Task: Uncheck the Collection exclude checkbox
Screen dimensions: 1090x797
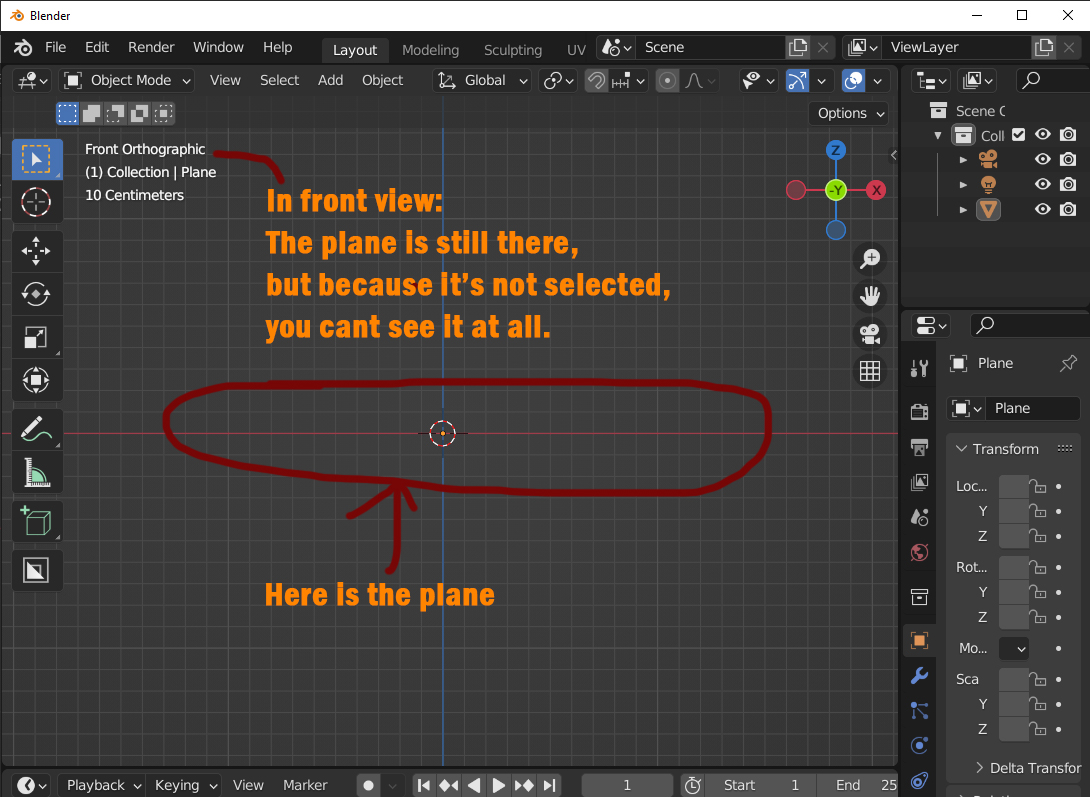Action: 1018,135
